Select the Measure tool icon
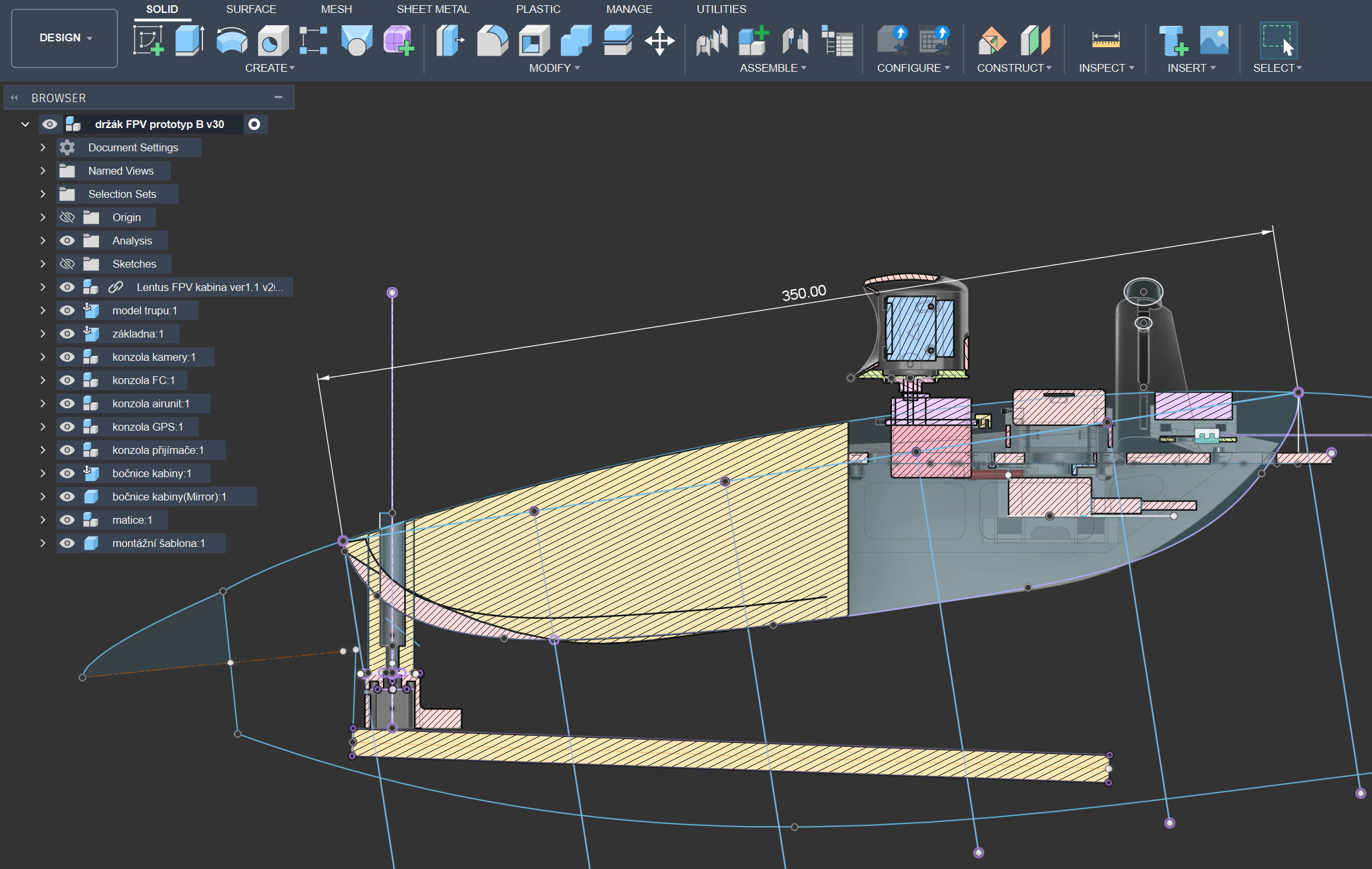 [x=1105, y=40]
